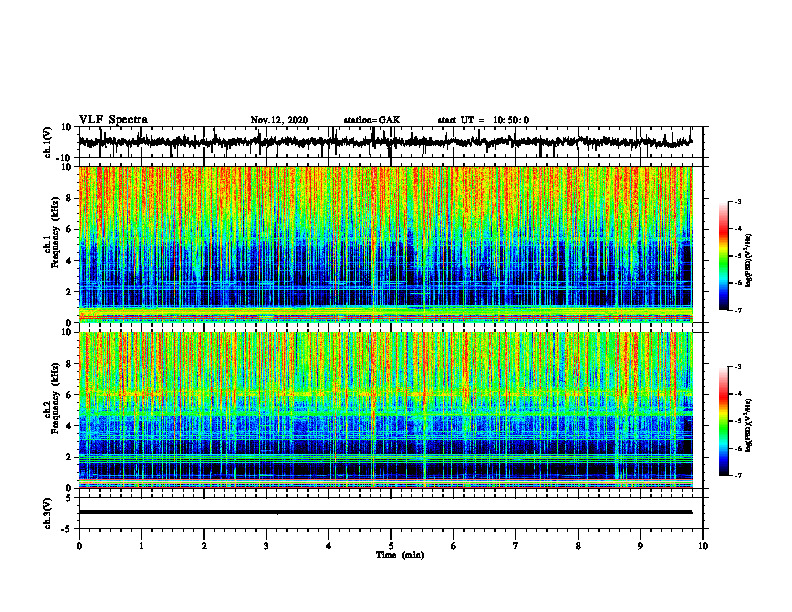
Task: Click time axis tick label "2"
Action: coord(204,546)
